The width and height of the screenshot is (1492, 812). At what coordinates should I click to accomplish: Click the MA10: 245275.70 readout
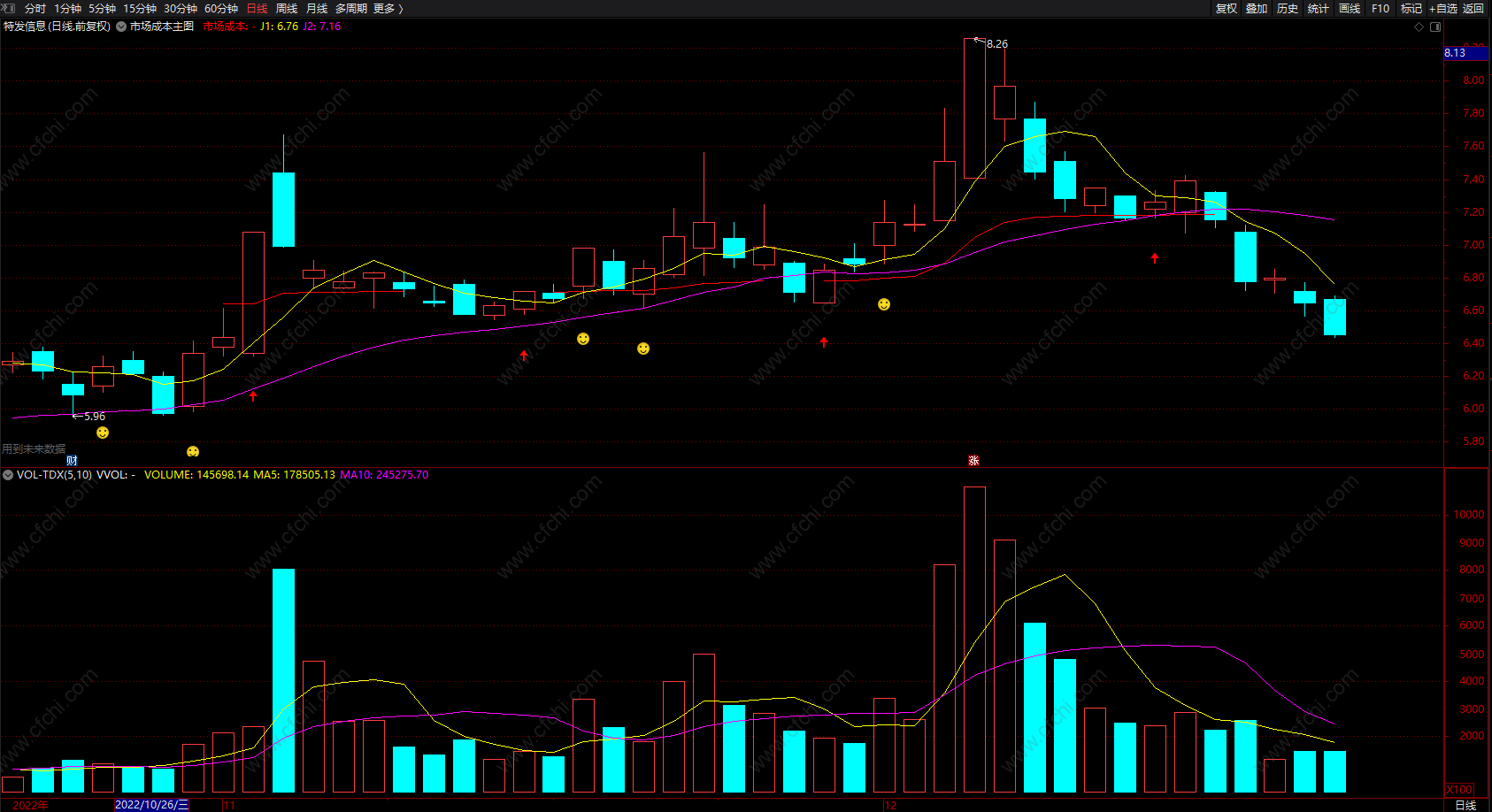click(x=384, y=475)
